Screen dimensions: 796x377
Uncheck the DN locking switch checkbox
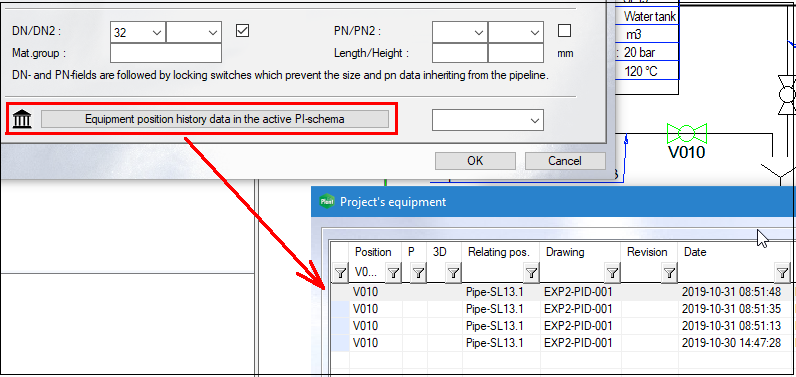click(x=243, y=31)
